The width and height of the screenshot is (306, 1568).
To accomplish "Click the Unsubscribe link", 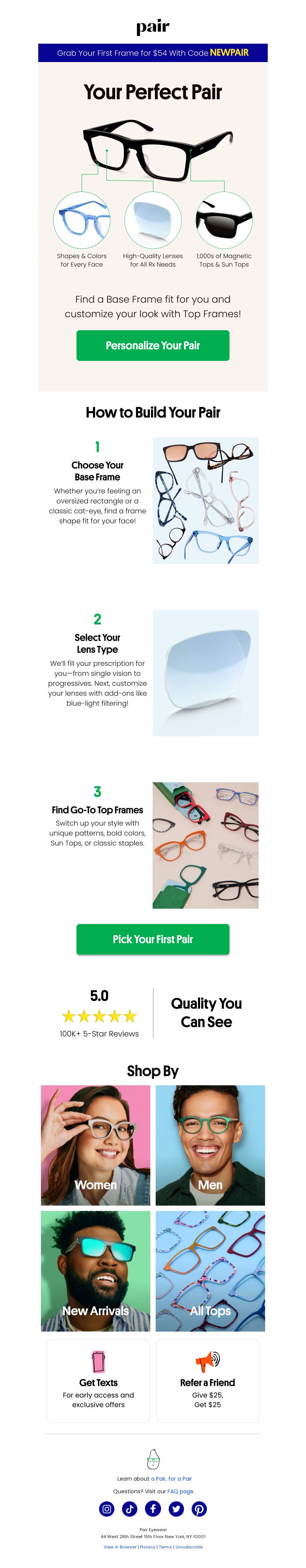I will [189, 1547].
